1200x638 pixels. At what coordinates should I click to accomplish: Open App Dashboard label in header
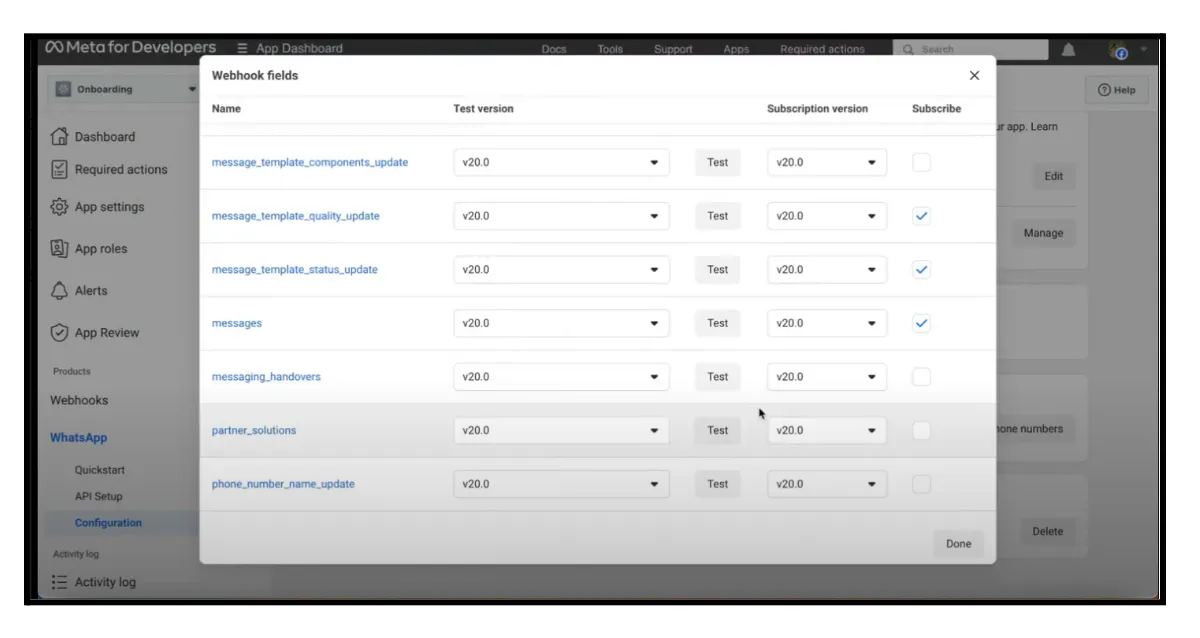[x=299, y=48]
